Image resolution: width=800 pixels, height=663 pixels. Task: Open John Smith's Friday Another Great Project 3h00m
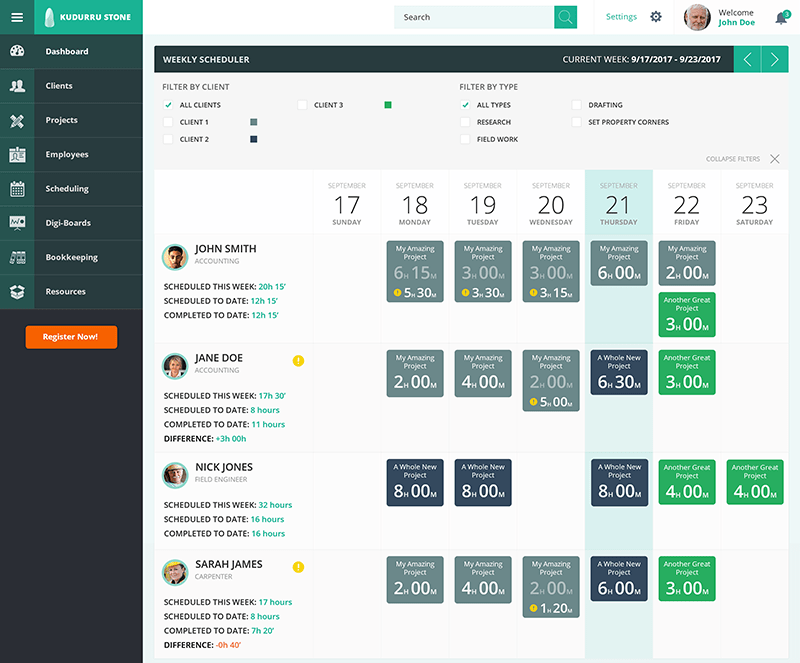687,314
